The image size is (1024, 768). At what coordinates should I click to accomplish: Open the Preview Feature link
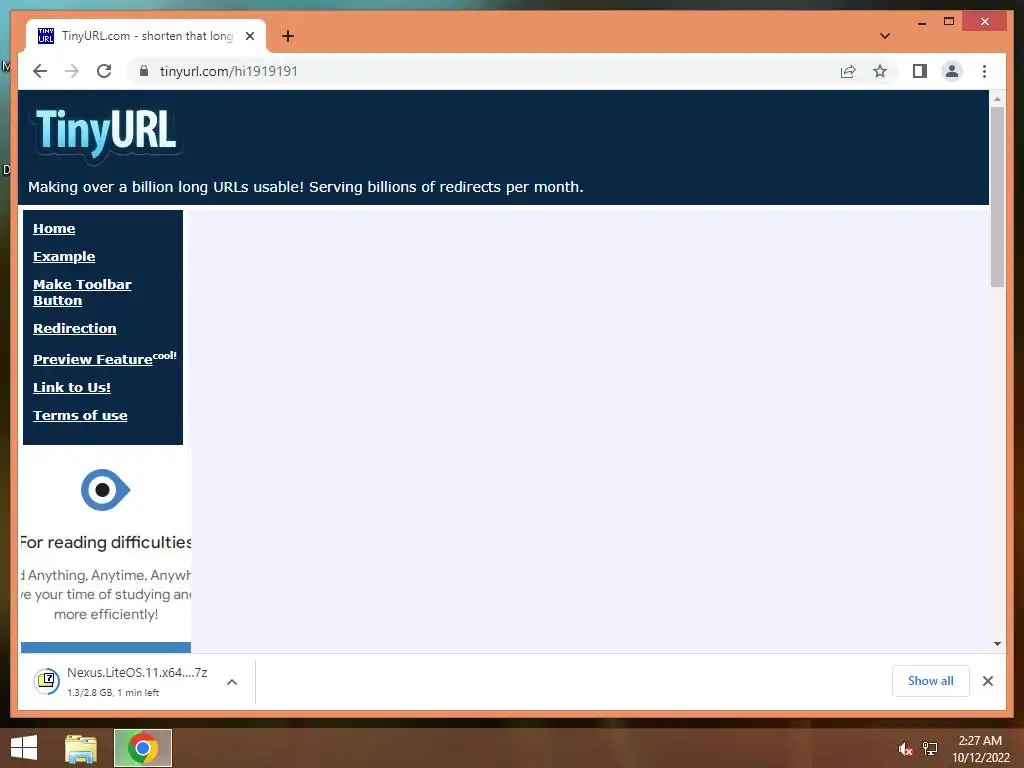click(x=93, y=359)
